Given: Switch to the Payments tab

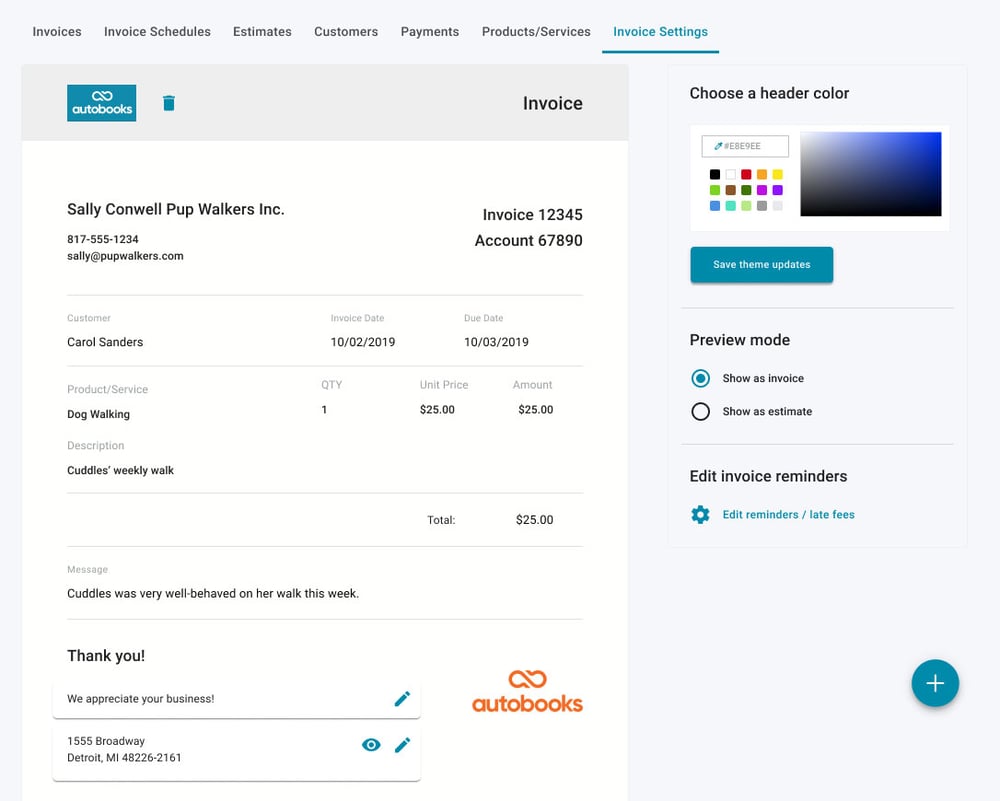Looking at the screenshot, I should [x=429, y=31].
